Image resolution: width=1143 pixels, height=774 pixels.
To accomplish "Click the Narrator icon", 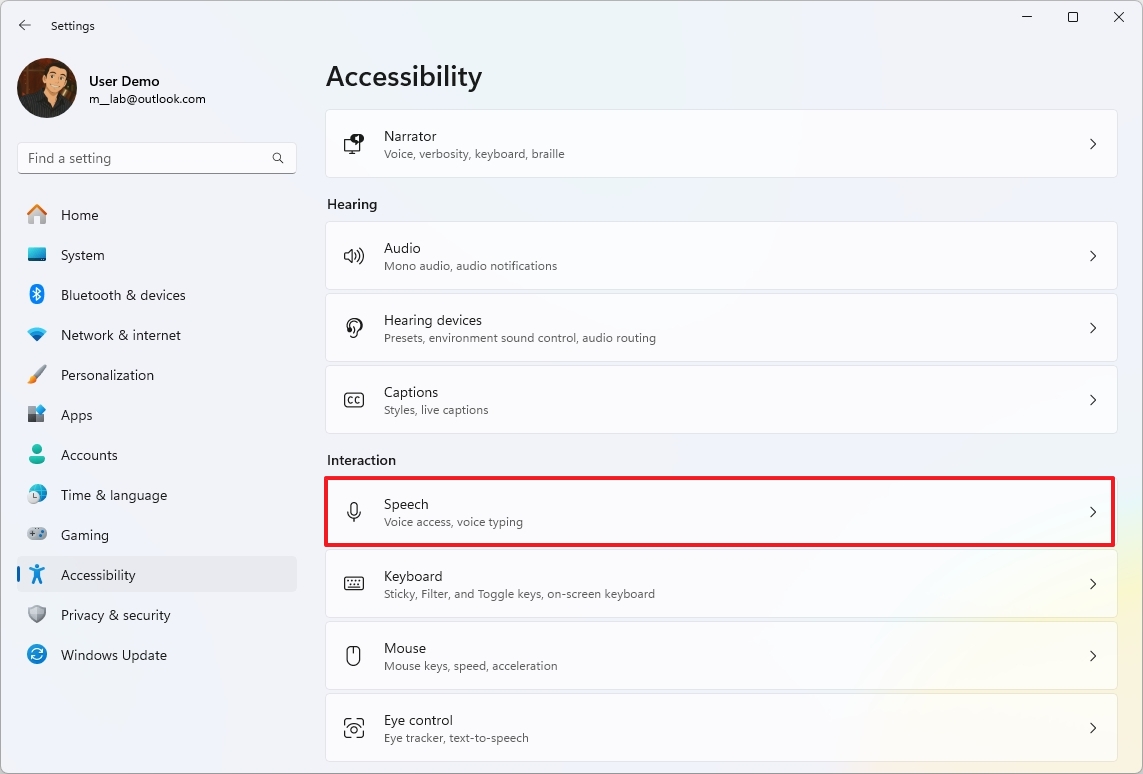I will 353,143.
